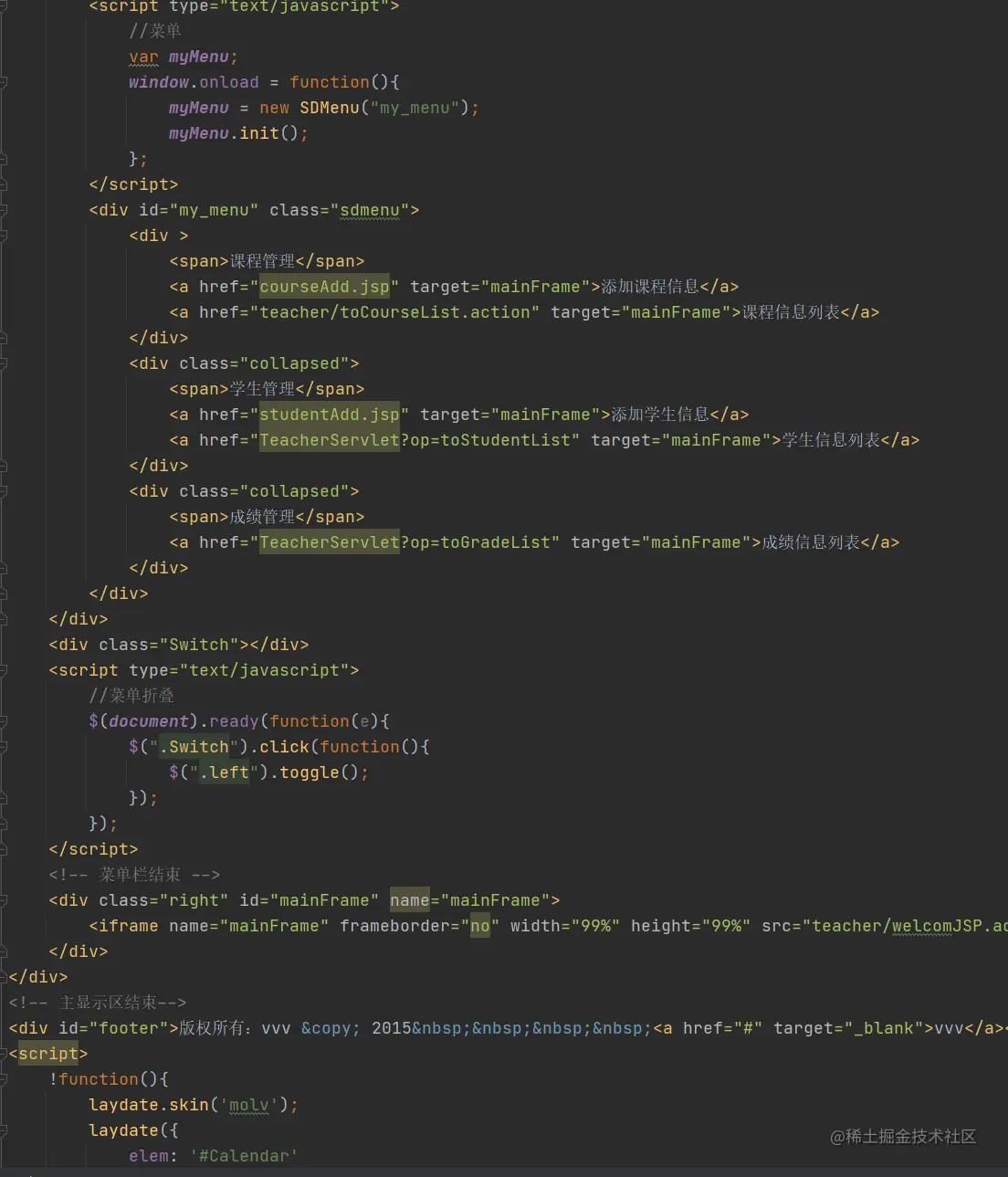1008x1177 pixels.
Task: Collapse the div id="my_menu" fold marker
Action: point(4,210)
